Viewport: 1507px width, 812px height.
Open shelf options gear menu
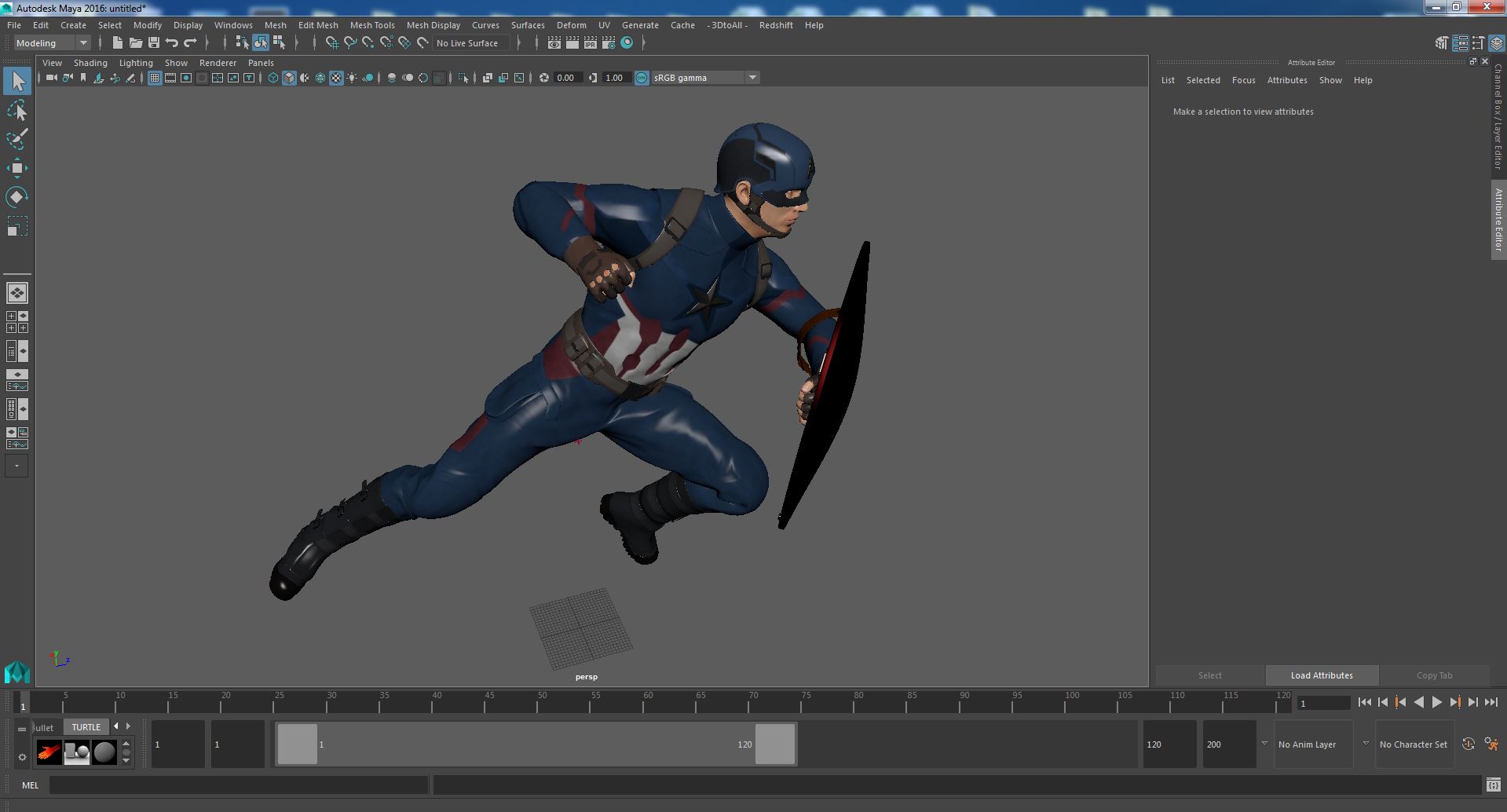(x=22, y=757)
